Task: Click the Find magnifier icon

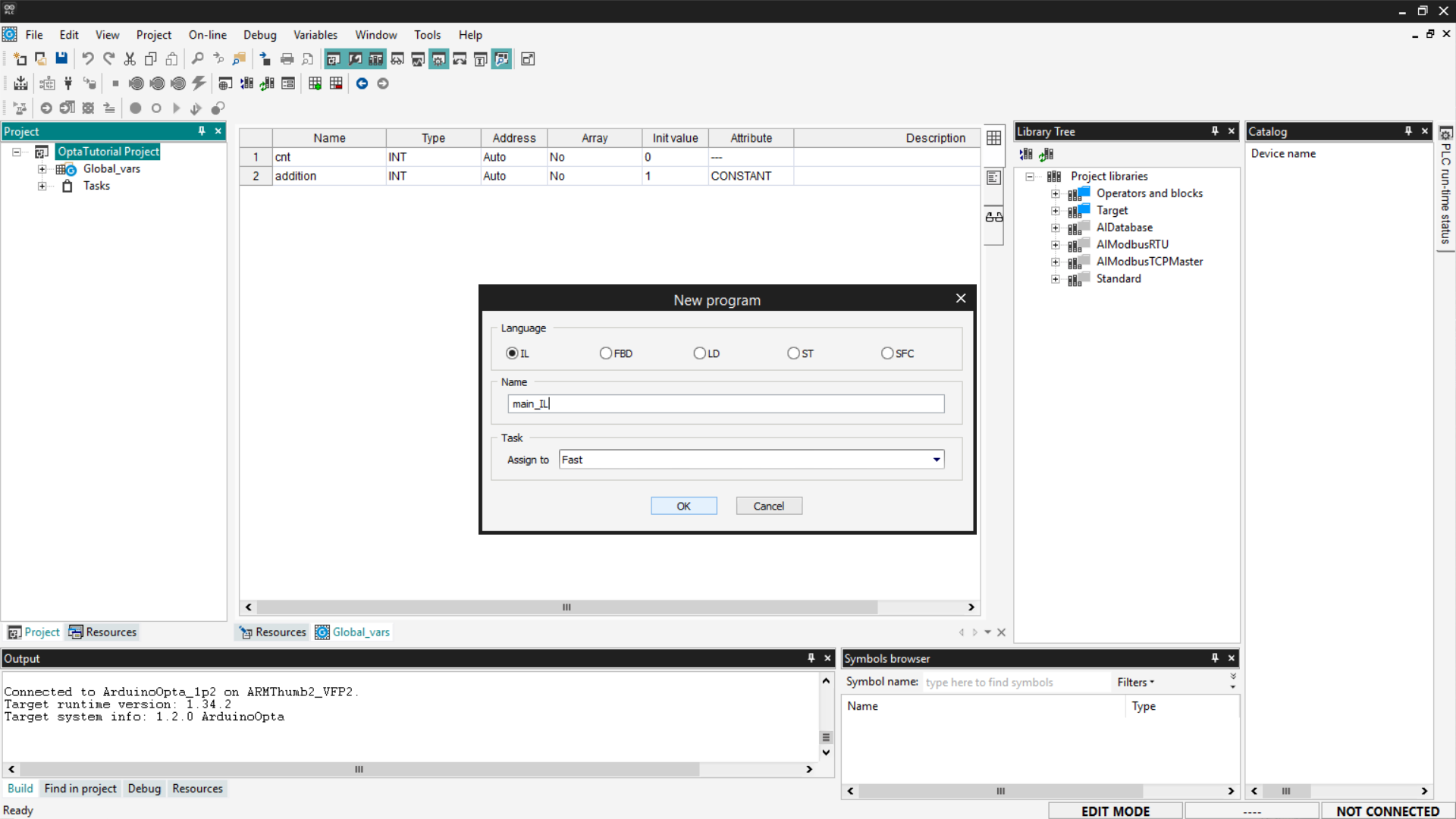Action: click(197, 58)
